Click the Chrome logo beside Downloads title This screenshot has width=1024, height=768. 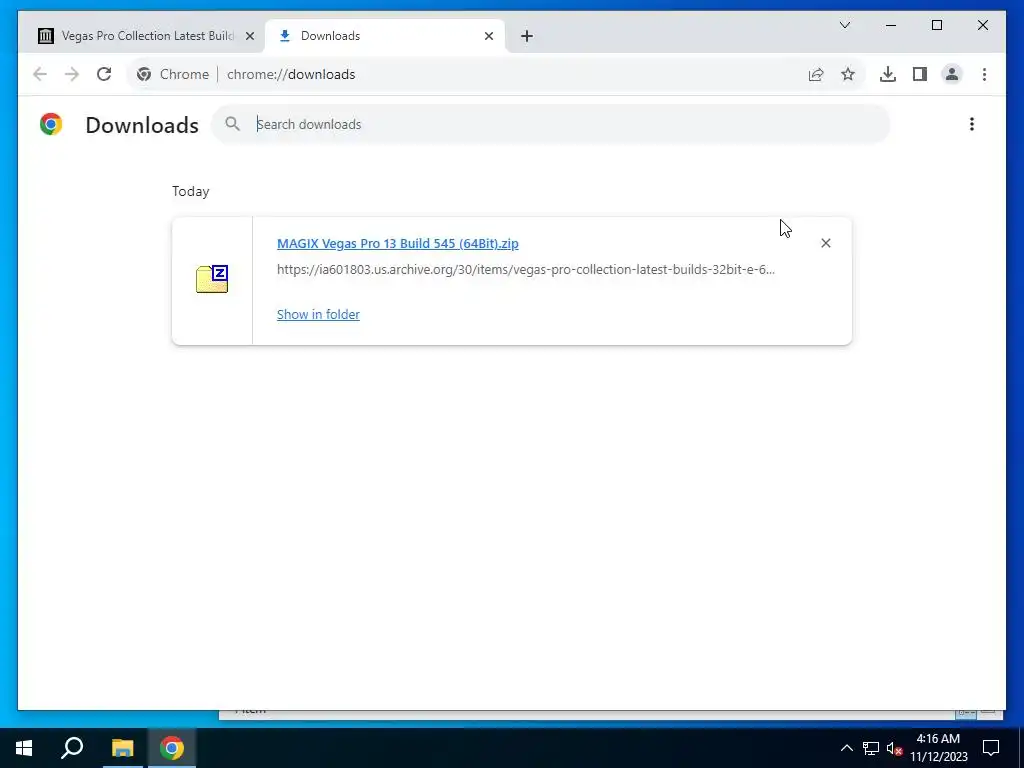pyautogui.click(x=51, y=124)
